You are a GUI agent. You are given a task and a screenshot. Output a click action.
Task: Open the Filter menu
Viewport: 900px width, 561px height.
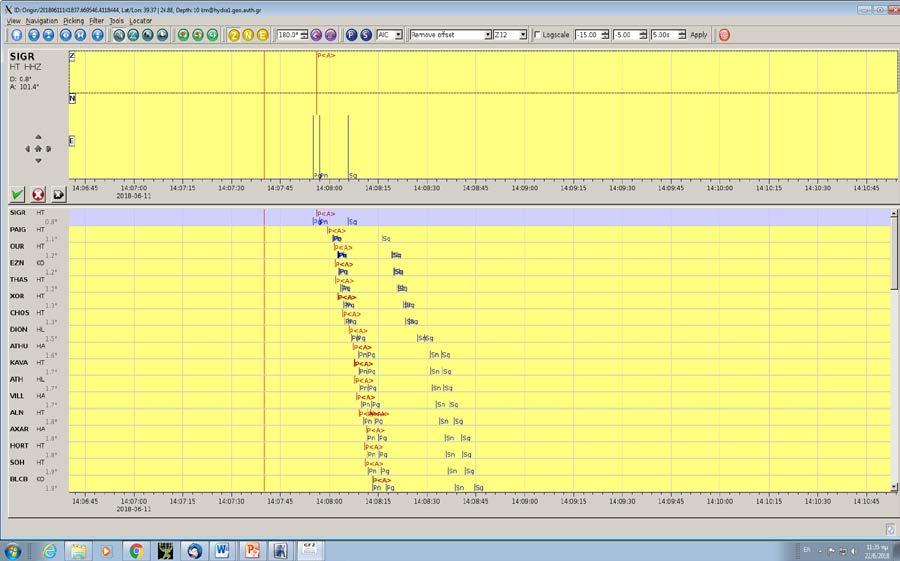tap(96, 21)
